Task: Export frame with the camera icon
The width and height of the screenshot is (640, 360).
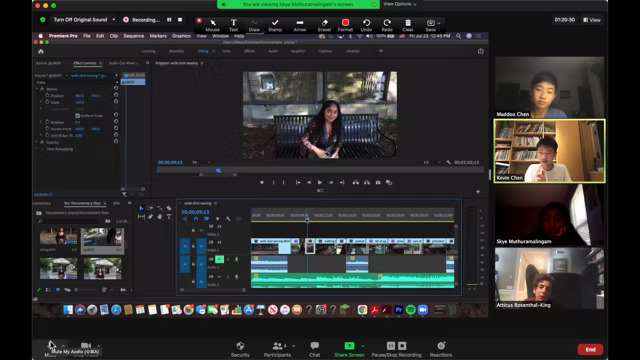Action: (378, 182)
